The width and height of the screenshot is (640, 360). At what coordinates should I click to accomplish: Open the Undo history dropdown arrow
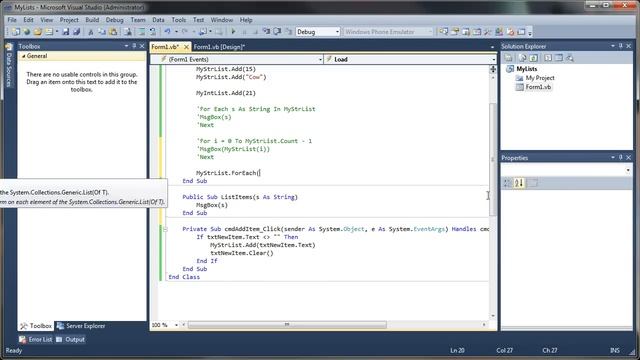[x=176, y=31]
